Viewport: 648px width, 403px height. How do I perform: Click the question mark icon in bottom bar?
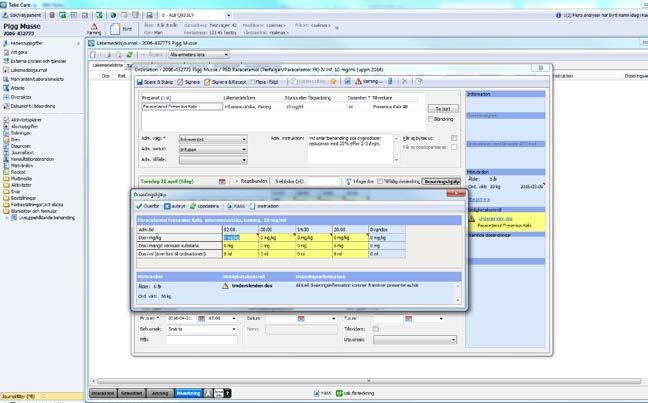[x=227, y=393]
